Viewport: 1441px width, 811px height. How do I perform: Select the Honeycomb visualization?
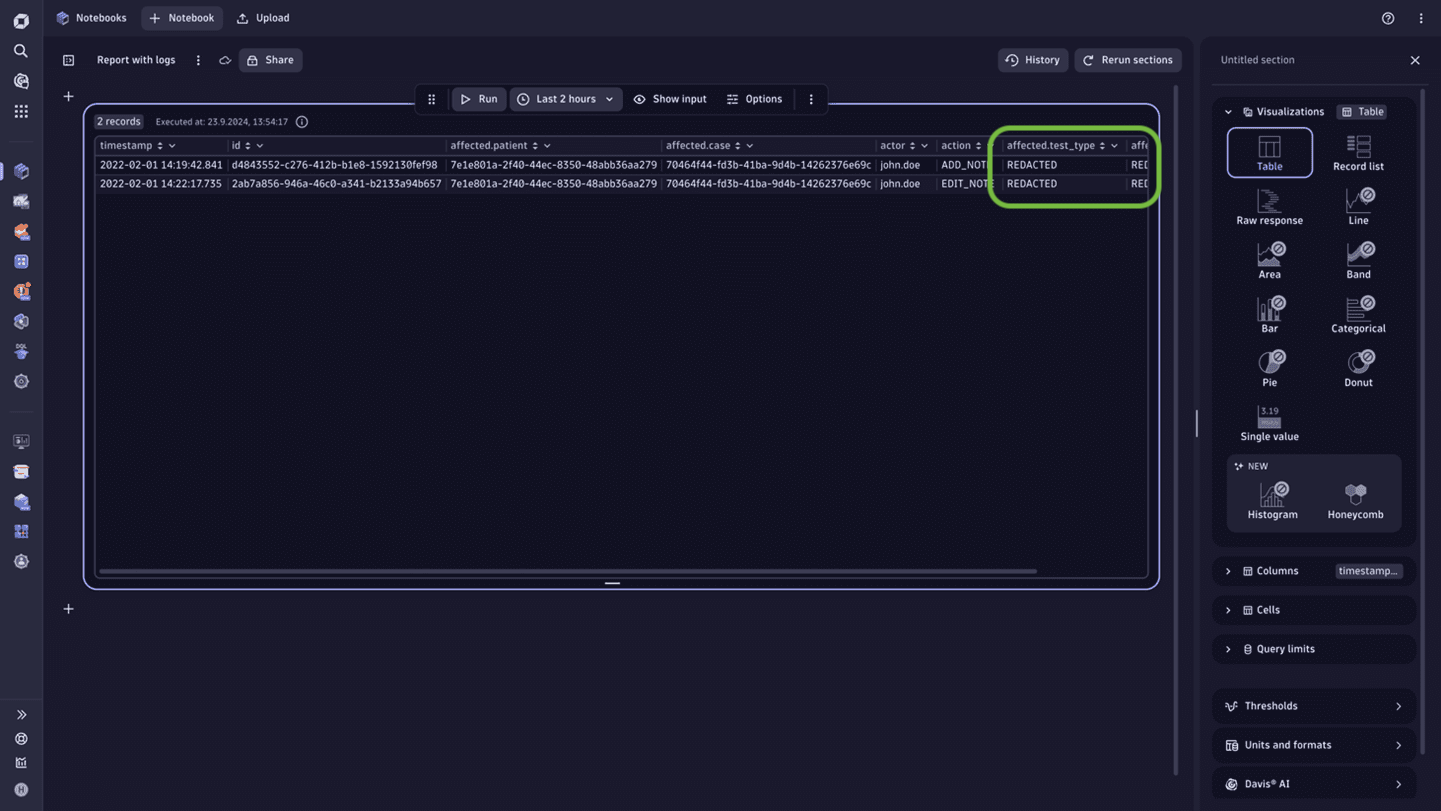click(1356, 498)
